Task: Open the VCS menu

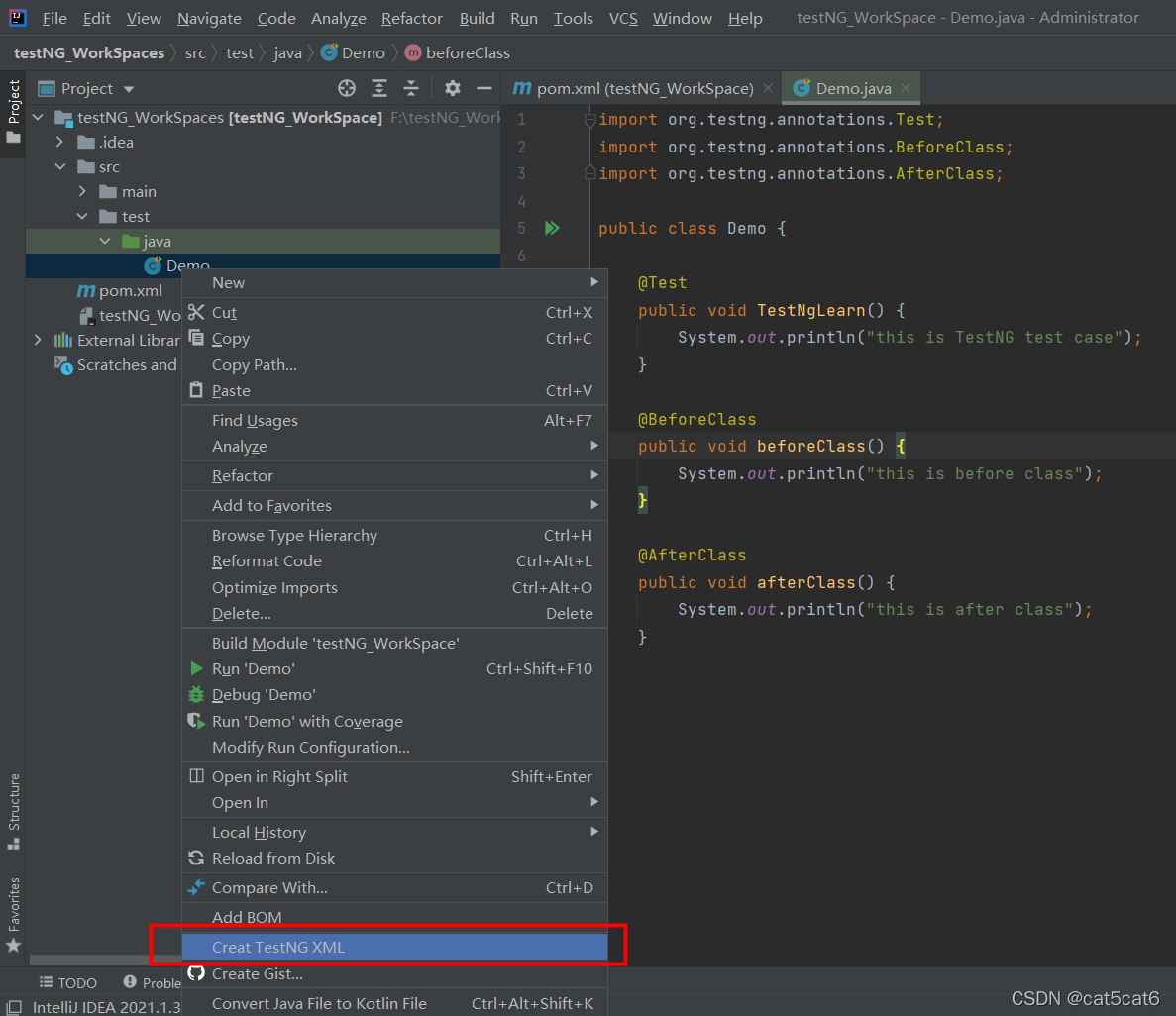Action: tap(623, 18)
